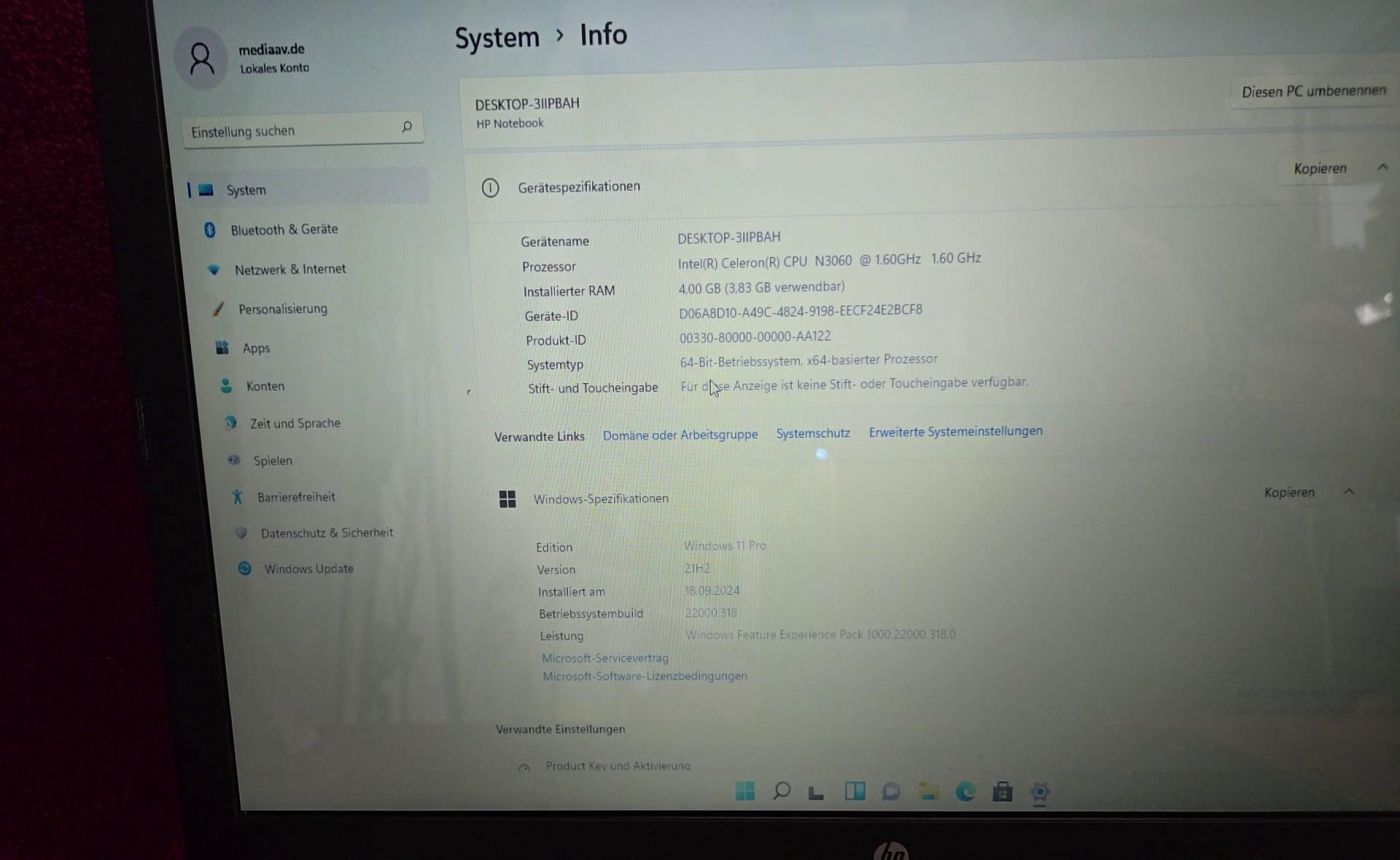The image size is (1400, 860).
Task: Collapse the Gerätespezifikationen section chevron
Action: coord(1382,167)
